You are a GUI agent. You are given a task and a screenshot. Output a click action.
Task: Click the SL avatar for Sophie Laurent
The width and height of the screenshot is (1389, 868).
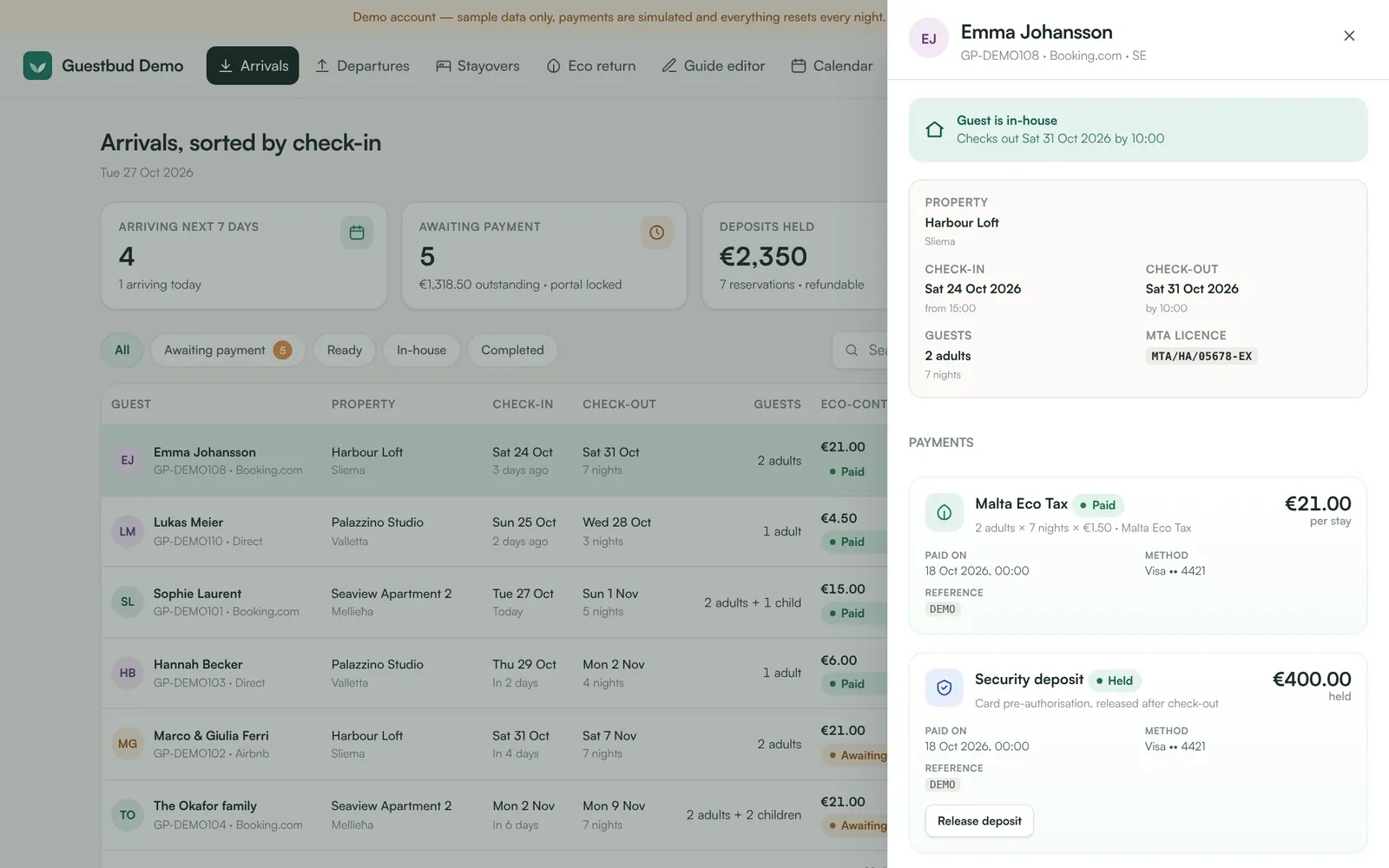128,602
